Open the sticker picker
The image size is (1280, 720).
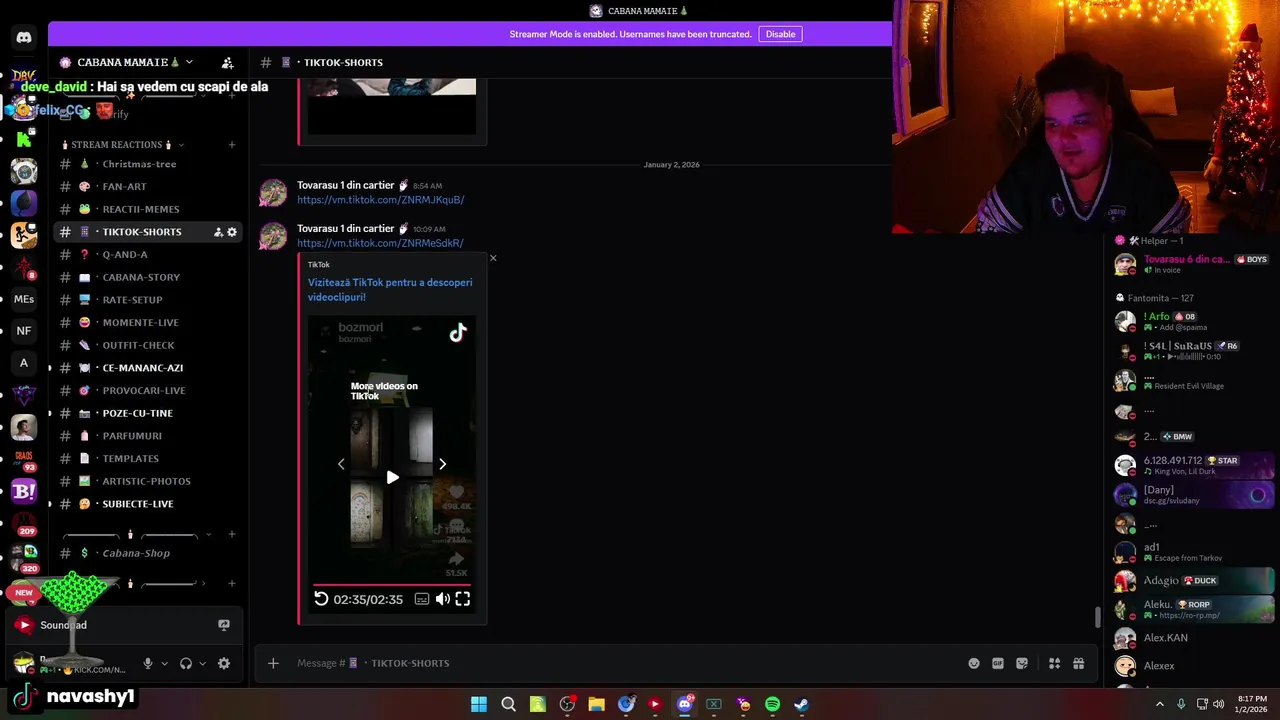pyautogui.click(x=1022, y=663)
